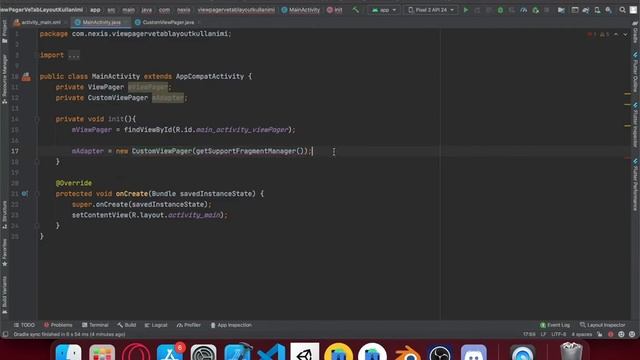Launch Unity from the Dock
This screenshot has height=360, width=640.
(x=305, y=352)
